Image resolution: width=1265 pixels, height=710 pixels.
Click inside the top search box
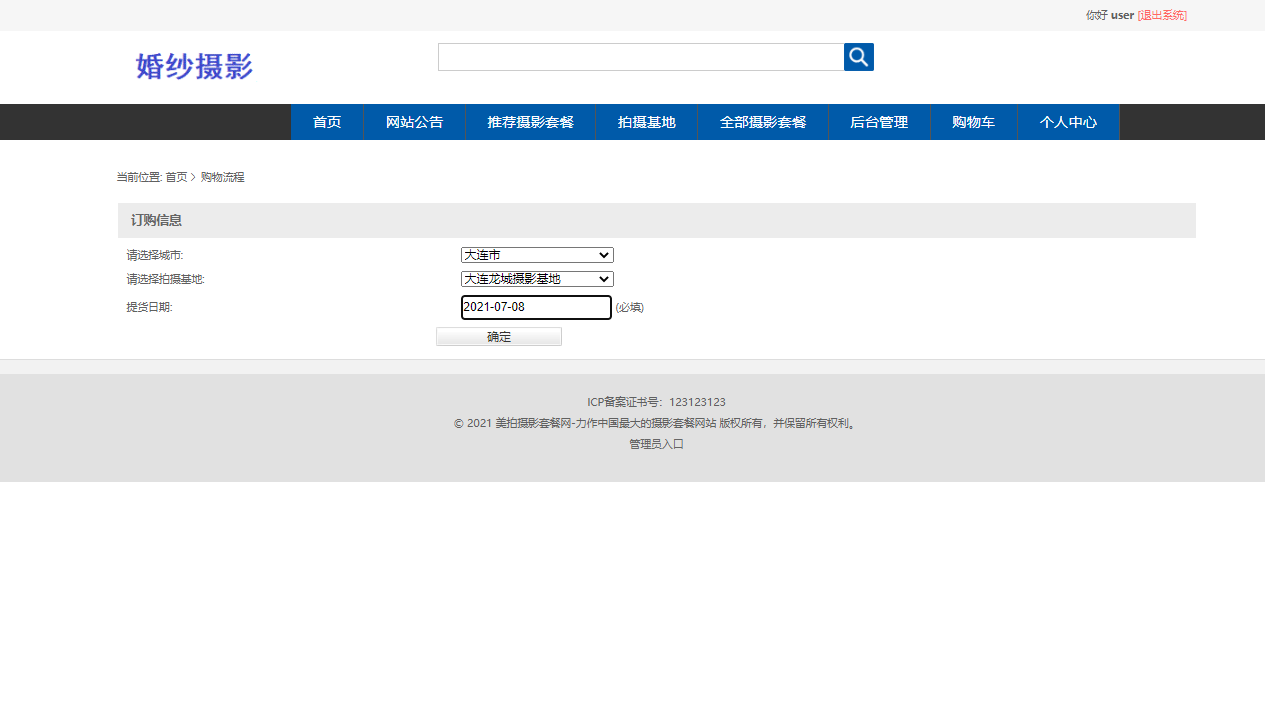point(640,57)
